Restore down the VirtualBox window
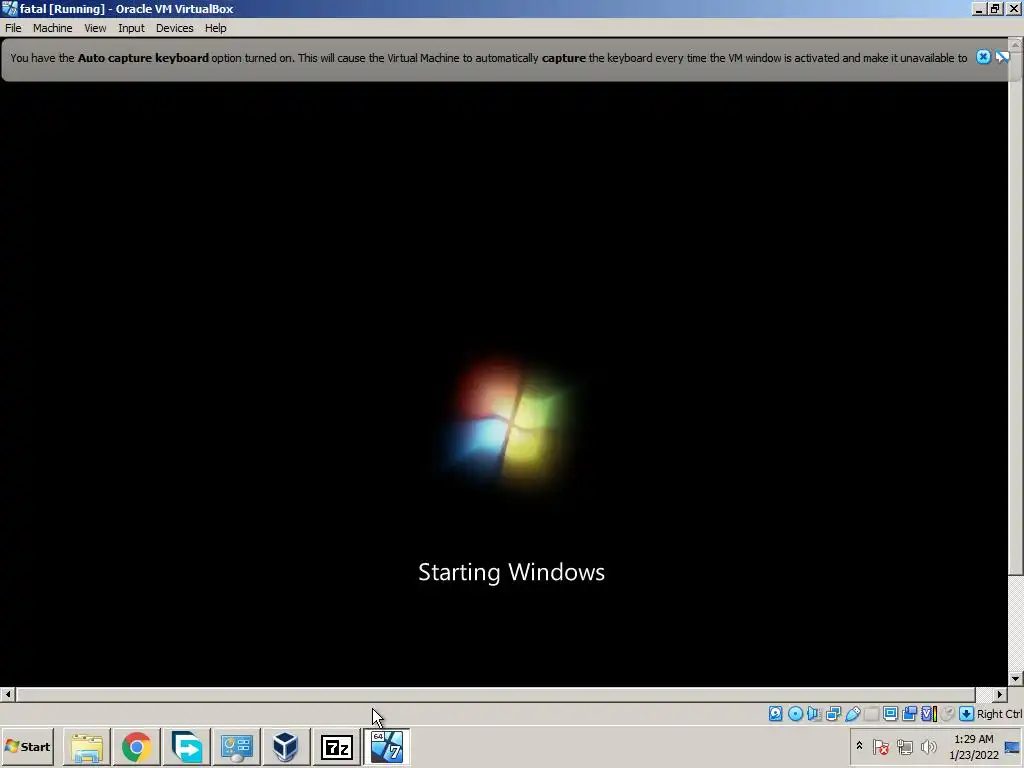The image size is (1024, 768). 995,9
